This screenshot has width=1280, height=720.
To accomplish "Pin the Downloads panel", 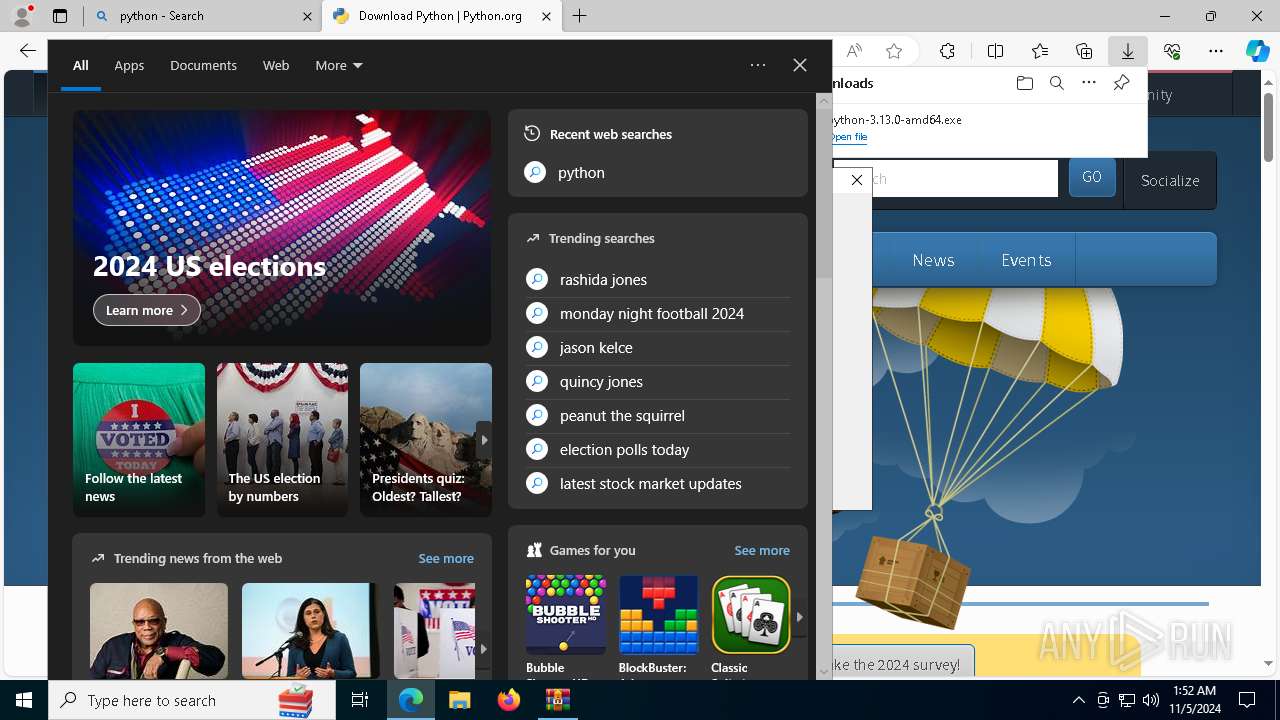I will pos(1121,83).
